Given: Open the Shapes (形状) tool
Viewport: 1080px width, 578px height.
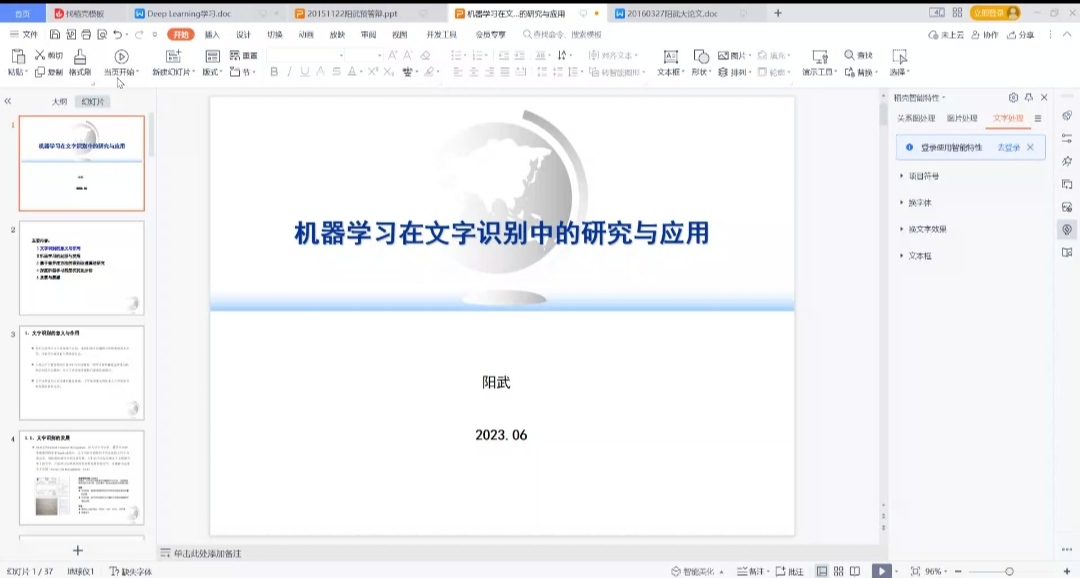Looking at the screenshot, I should (x=701, y=57).
